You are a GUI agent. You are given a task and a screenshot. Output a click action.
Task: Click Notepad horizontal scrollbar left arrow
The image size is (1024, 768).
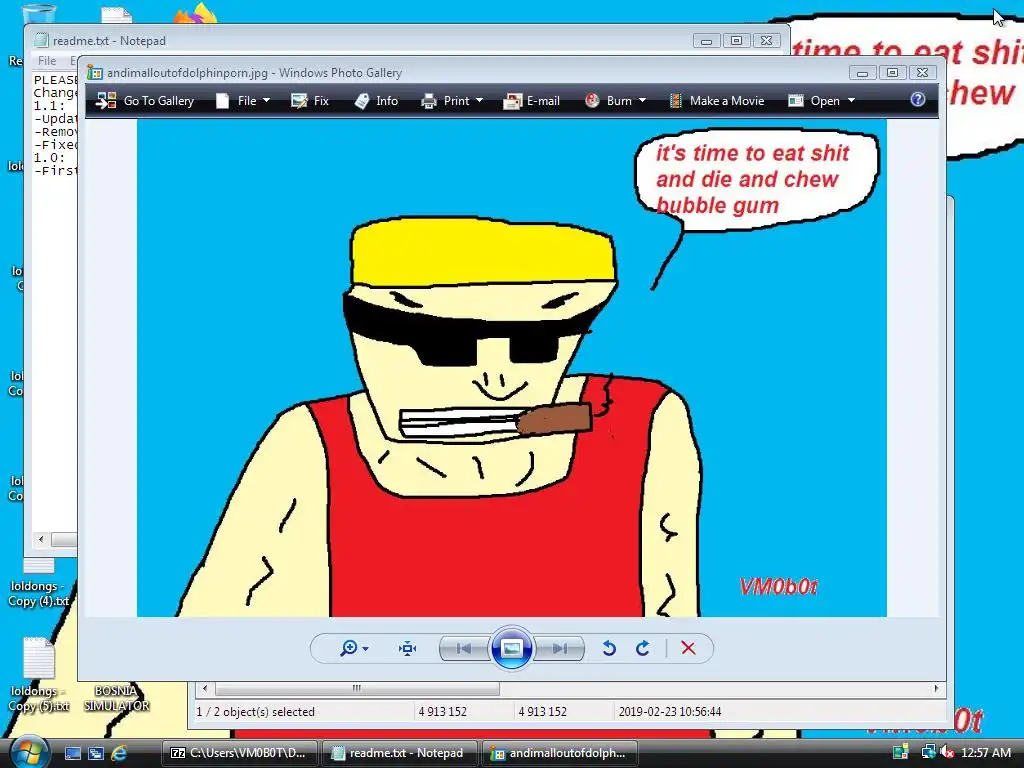coord(41,539)
